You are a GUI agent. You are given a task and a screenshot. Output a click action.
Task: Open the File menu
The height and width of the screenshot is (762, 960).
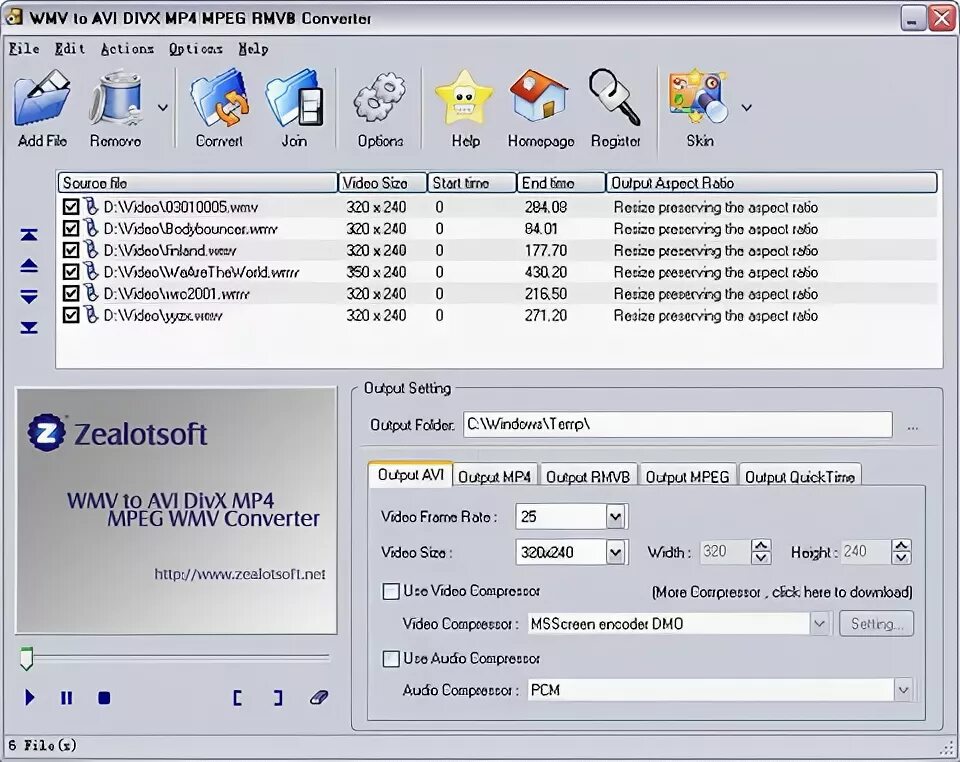coord(24,48)
